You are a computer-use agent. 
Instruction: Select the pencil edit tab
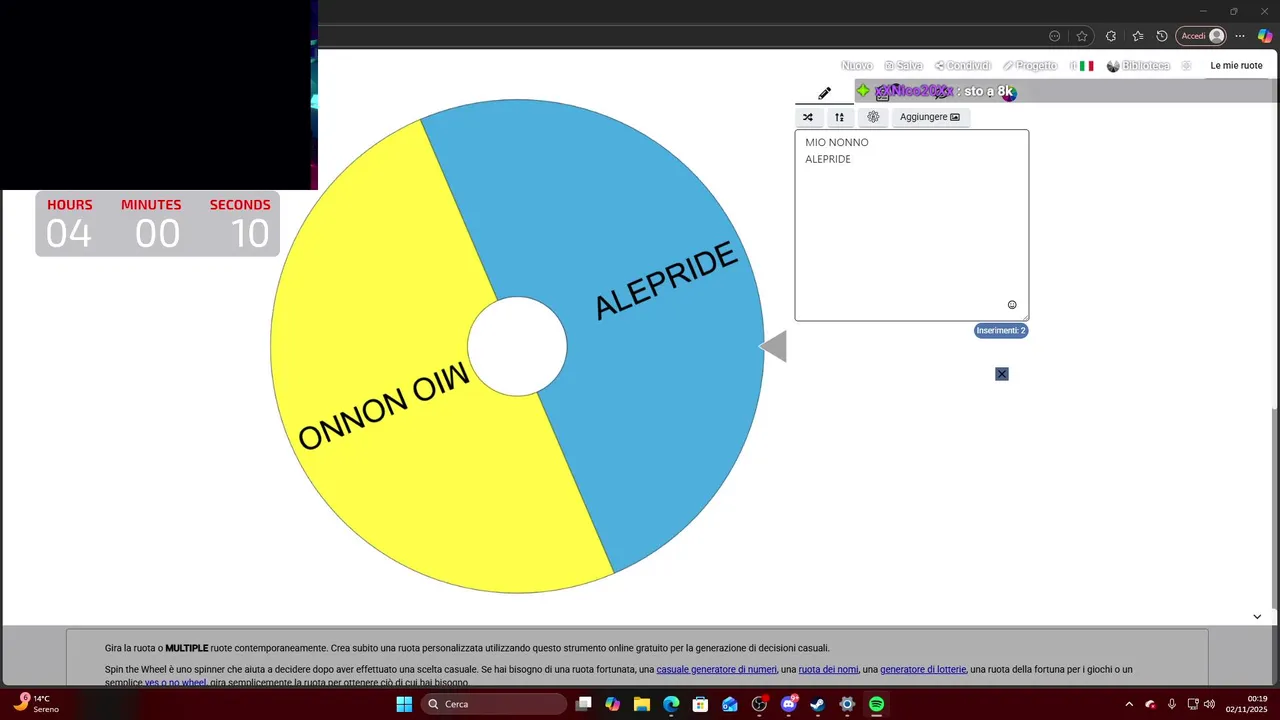(824, 93)
